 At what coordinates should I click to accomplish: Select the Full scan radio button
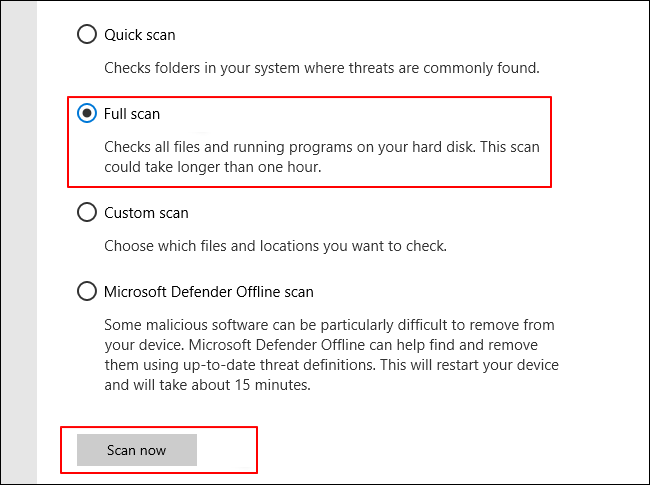click(87, 114)
